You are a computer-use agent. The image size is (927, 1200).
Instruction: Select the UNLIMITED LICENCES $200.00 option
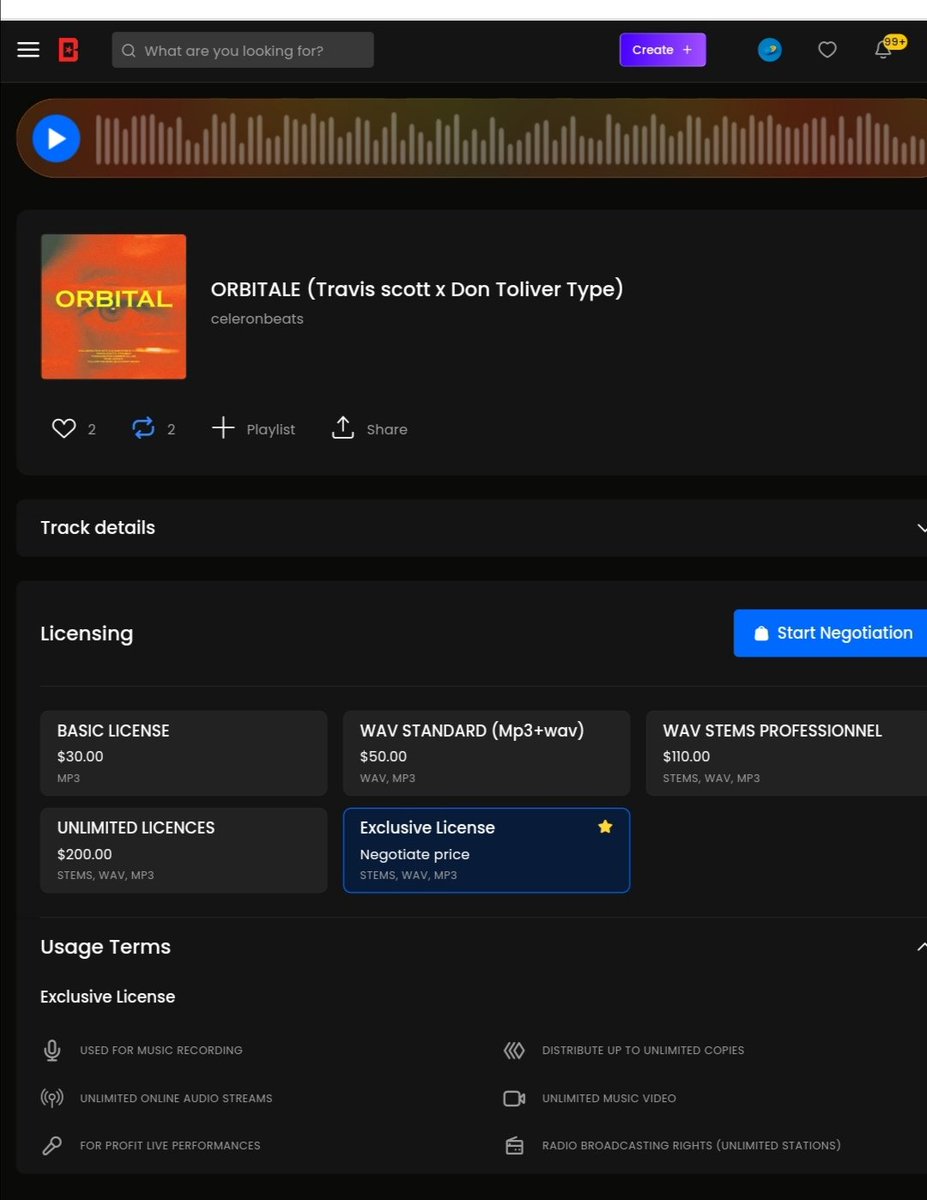coord(183,850)
